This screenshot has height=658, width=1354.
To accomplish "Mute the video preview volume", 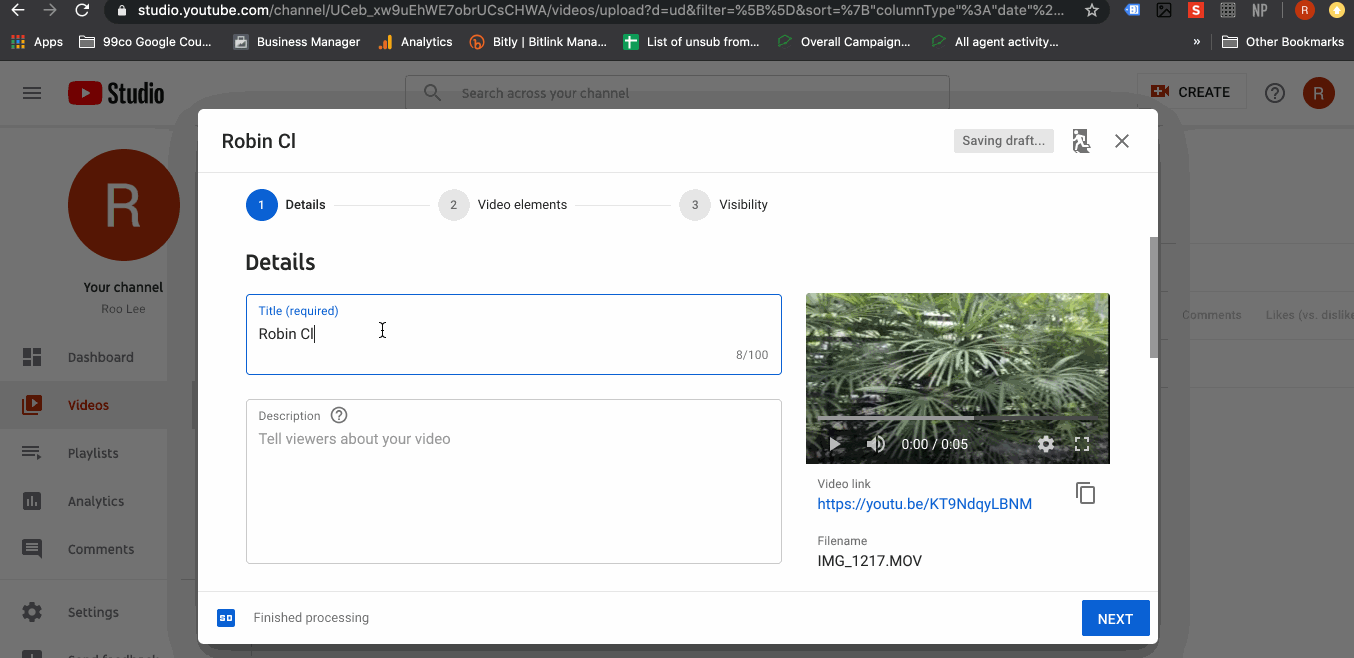I will (875, 444).
